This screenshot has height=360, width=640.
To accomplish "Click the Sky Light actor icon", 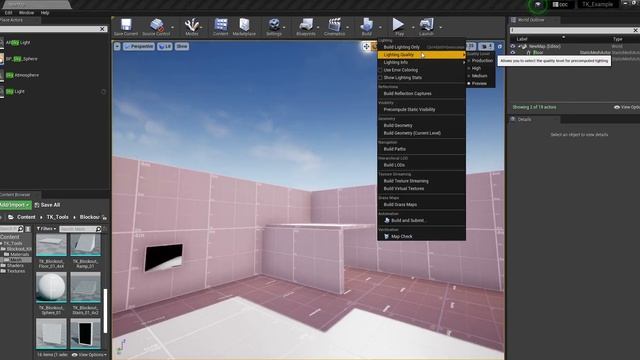I will point(2,91).
